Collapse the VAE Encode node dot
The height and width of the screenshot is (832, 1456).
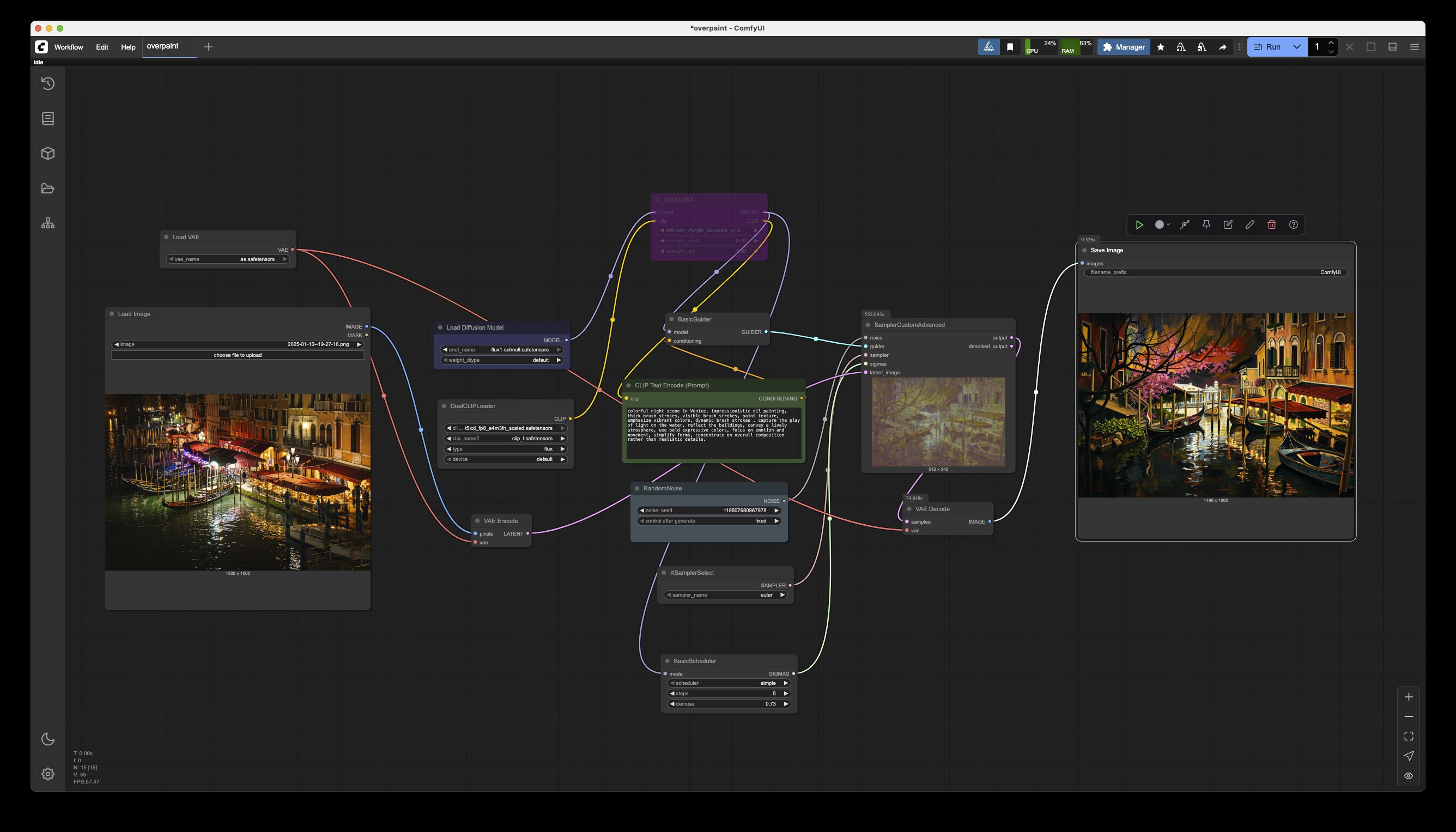pyautogui.click(x=478, y=521)
